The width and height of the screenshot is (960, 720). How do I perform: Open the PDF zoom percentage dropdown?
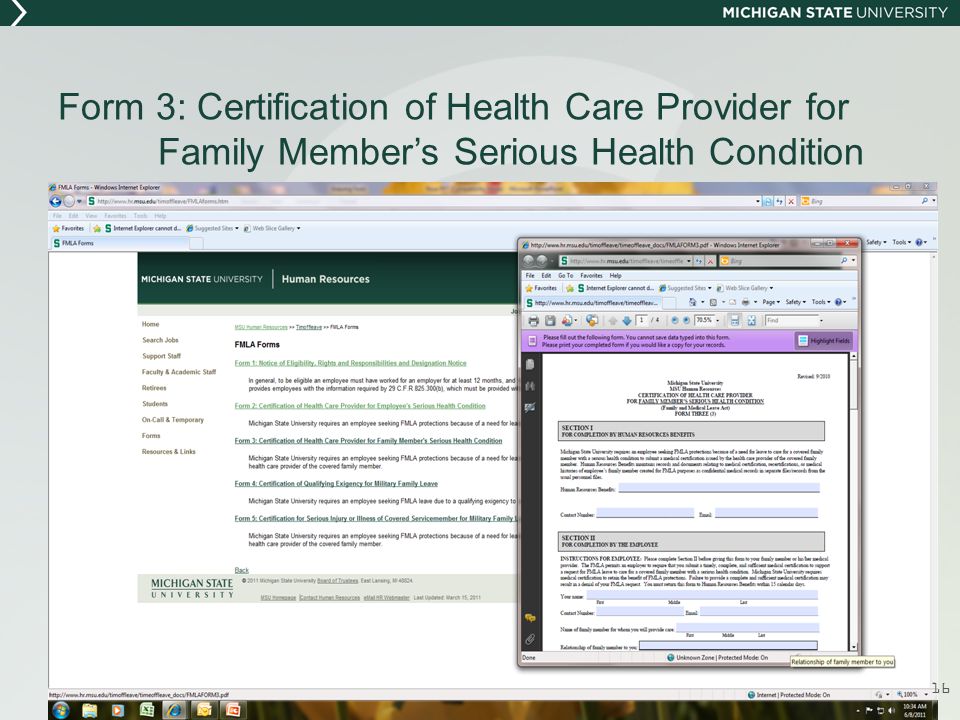[718, 320]
